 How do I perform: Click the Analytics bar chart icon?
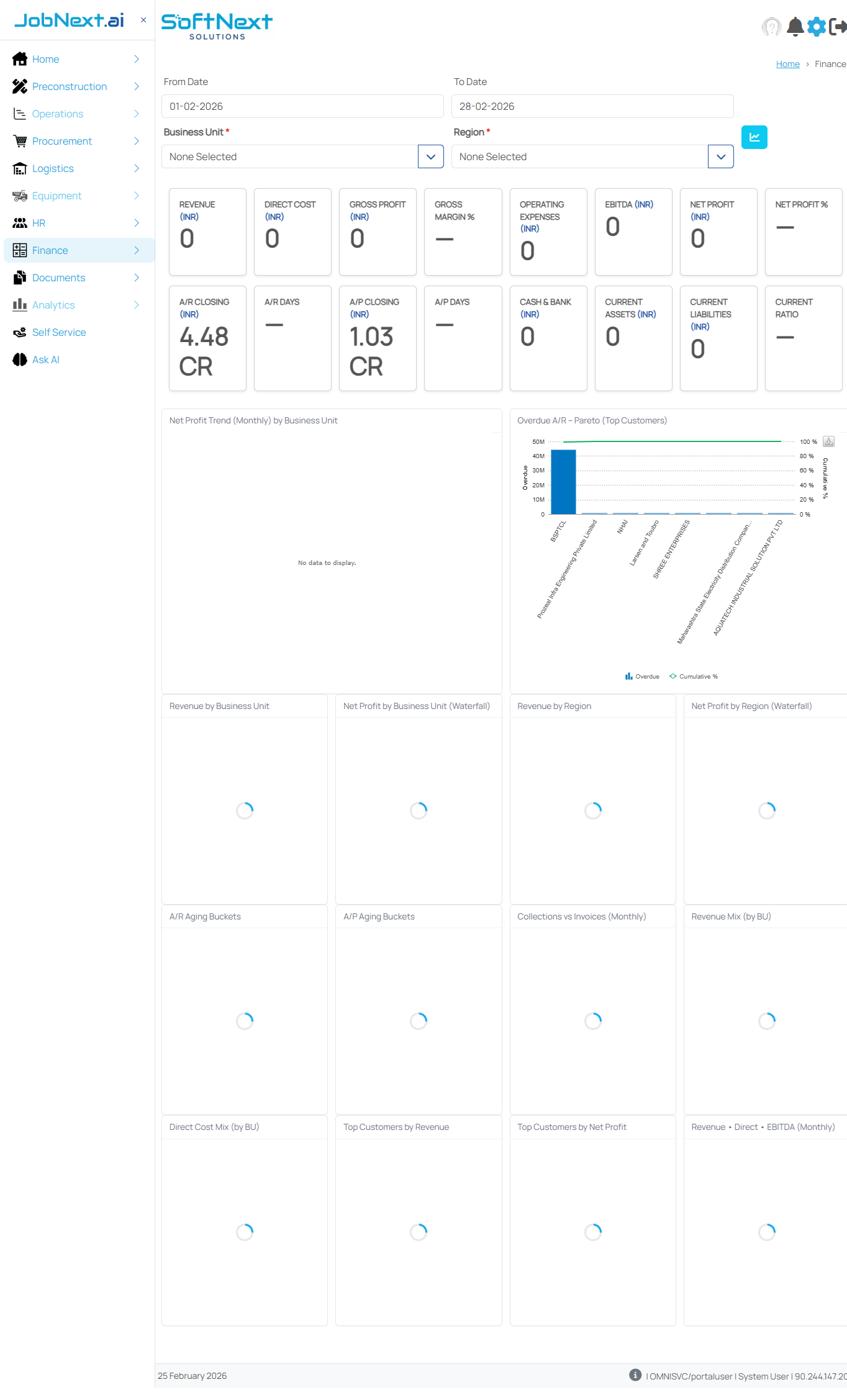pos(20,305)
